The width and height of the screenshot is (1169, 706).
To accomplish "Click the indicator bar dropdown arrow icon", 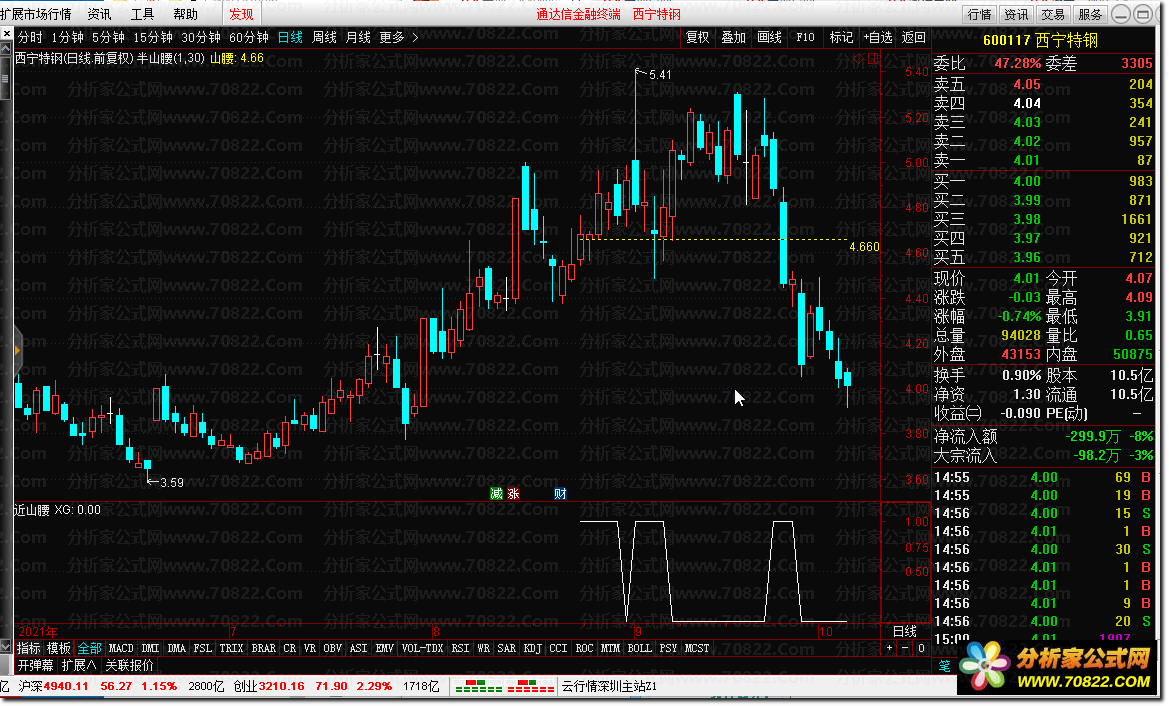I will click(x=7, y=647).
